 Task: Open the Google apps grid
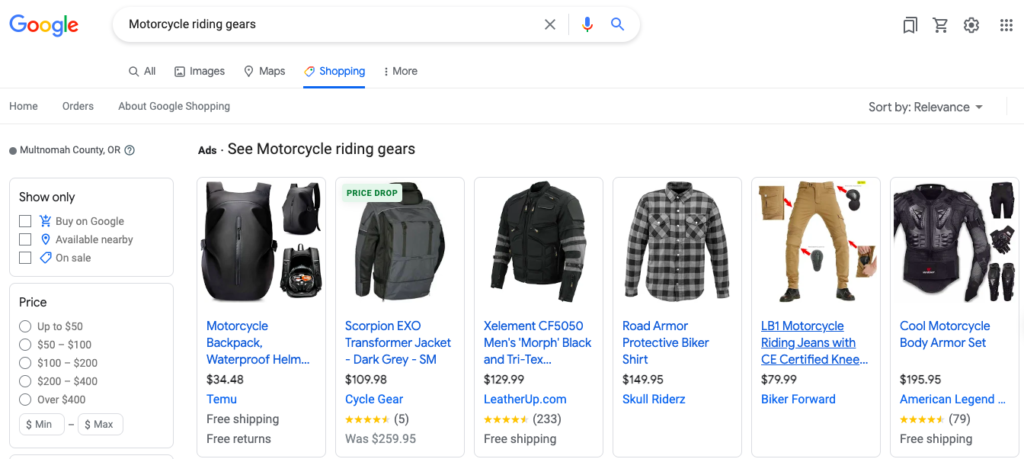pyautogui.click(x=1006, y=25)
